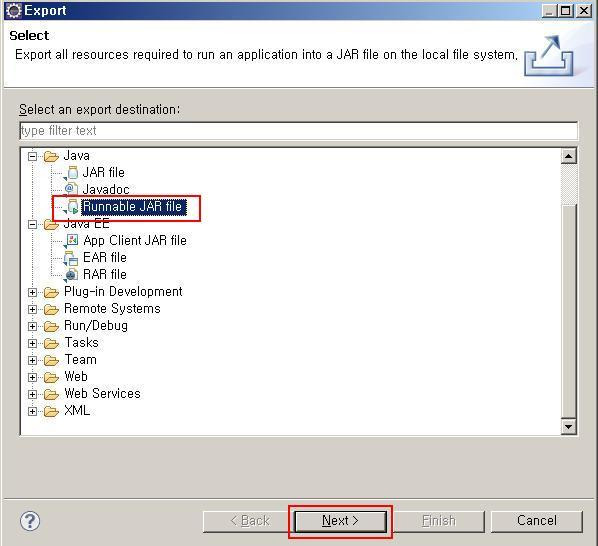This screenshot has width=598, height=546.
Task: Select the Remote Systems label
Action: point(112,308)
